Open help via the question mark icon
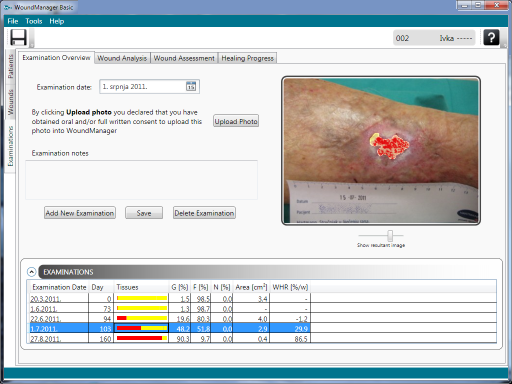 tap(491, 37)
